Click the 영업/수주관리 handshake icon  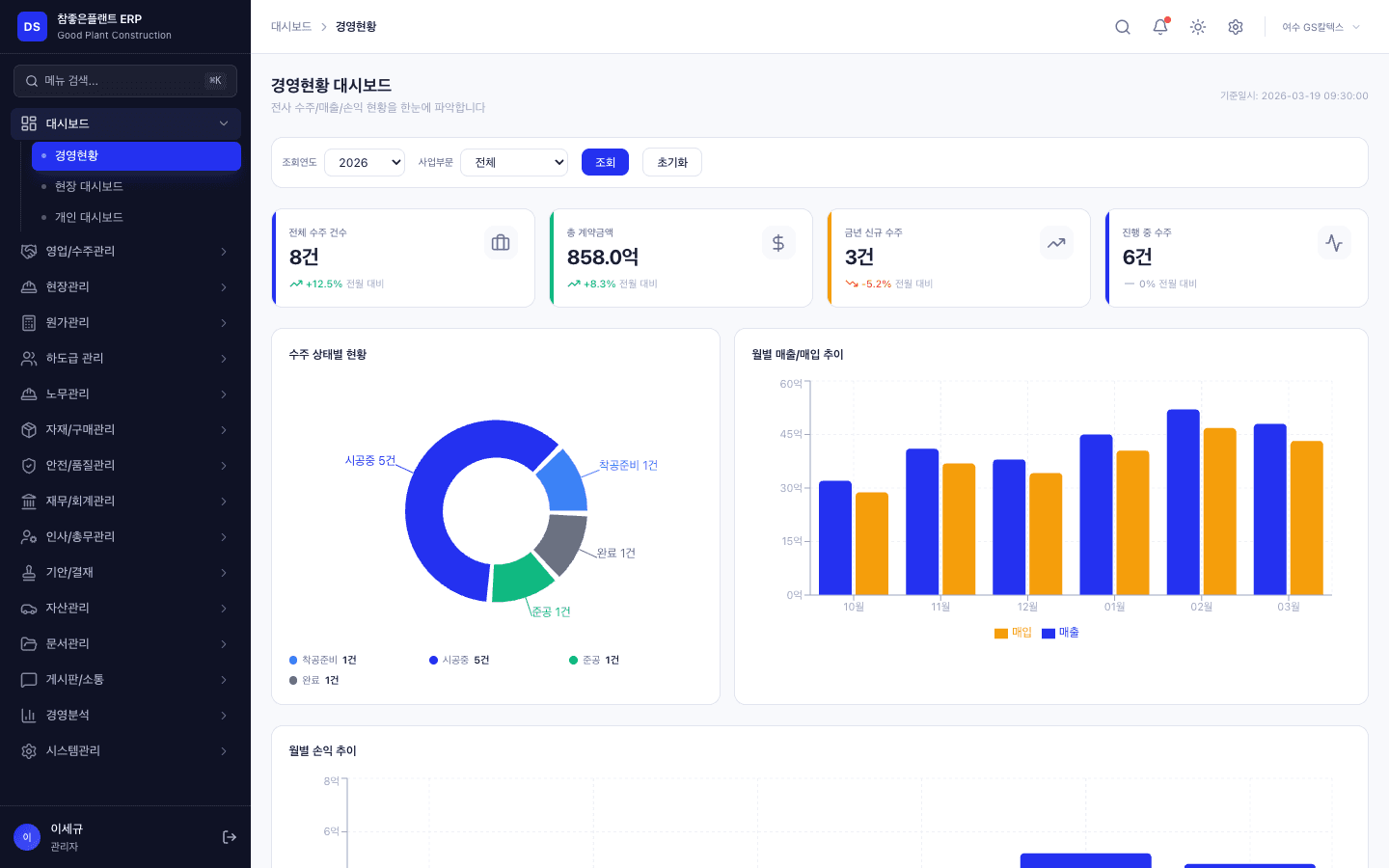point(29,252)
